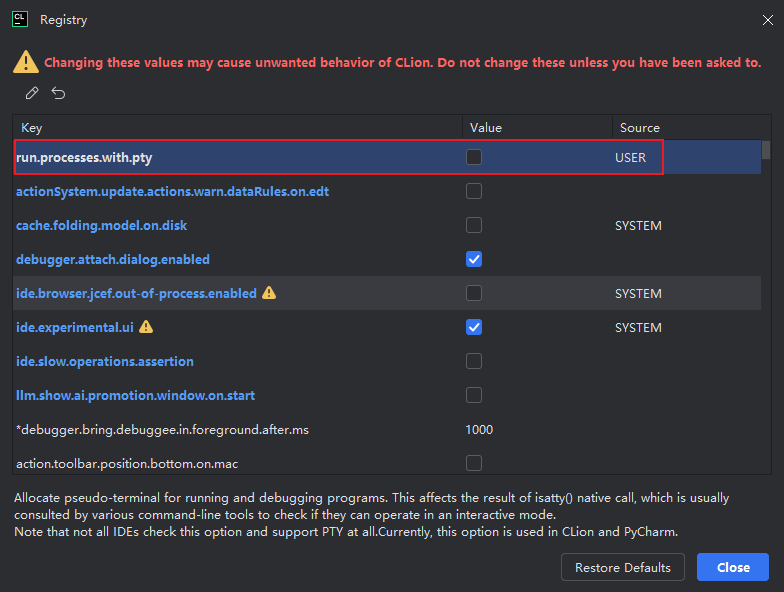Screen dimensions: 784x592
Task: Click warning icon next to ide.experimental.ui
Action: (146, 327)
